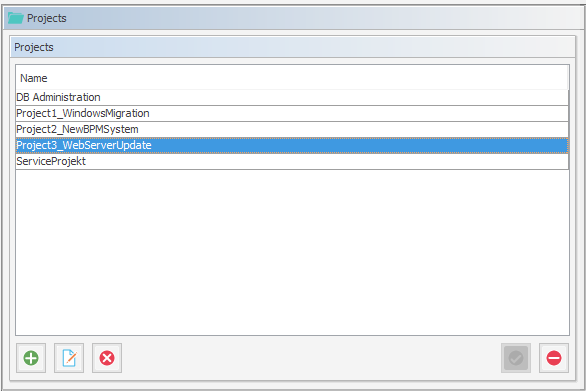586x391 pixels.
Task: Click the teal folder icon in title bar
Action: coord(16,18)
